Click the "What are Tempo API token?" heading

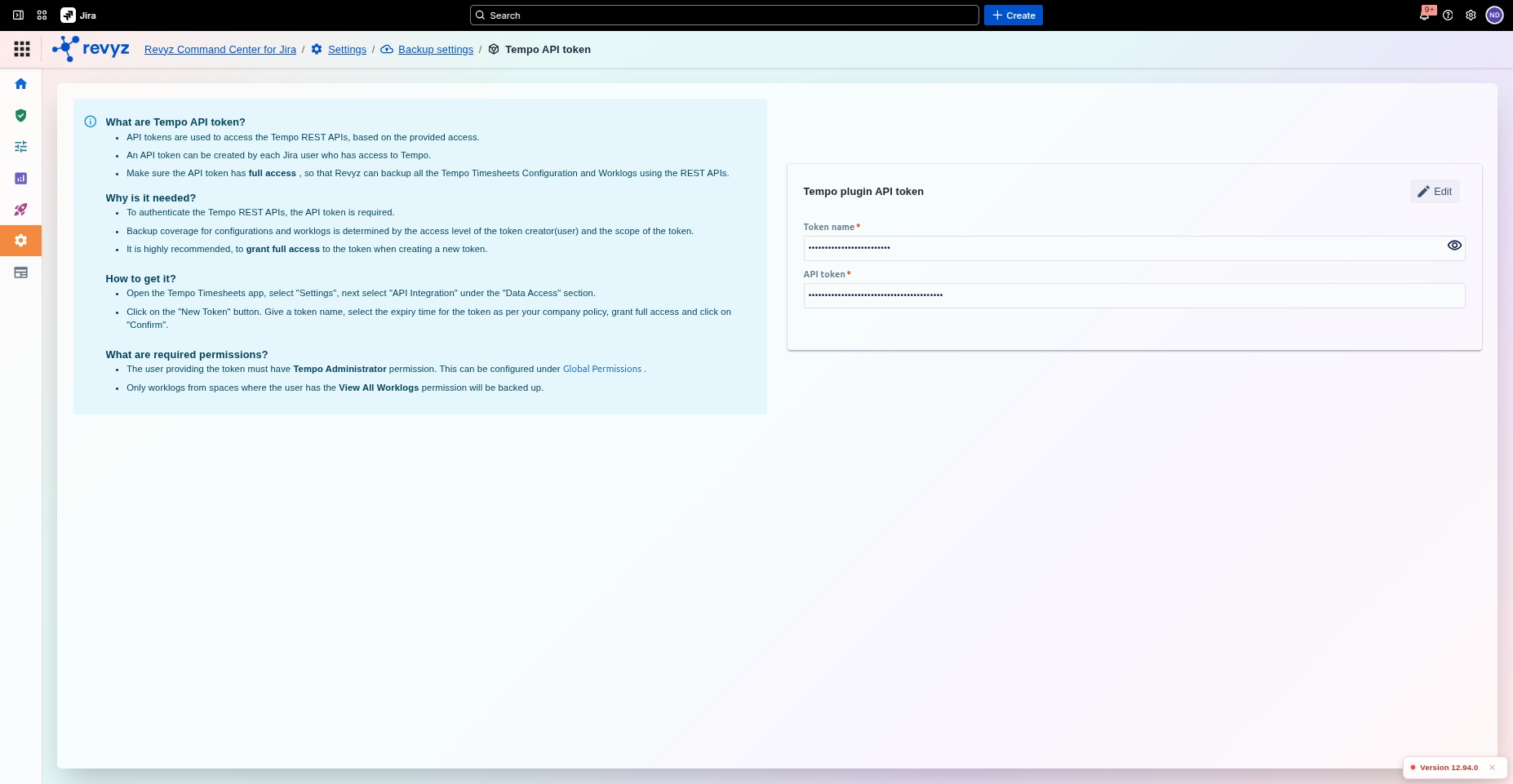(x=175, y=122)
